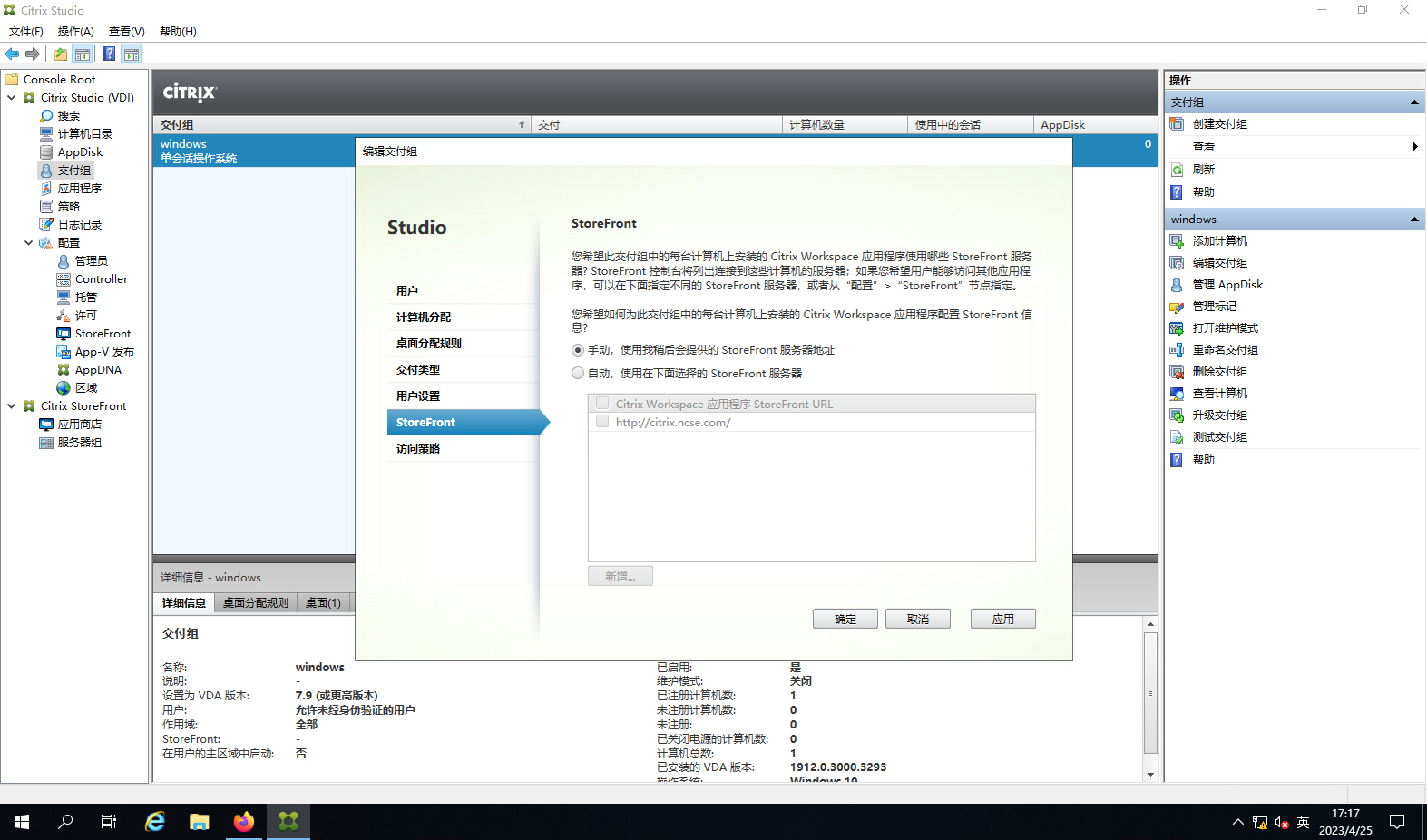Click the Create Delivery Group (创建交付组) icon
The width and height of the screenshot is (1427, 840).
[x=1177, y=124]
